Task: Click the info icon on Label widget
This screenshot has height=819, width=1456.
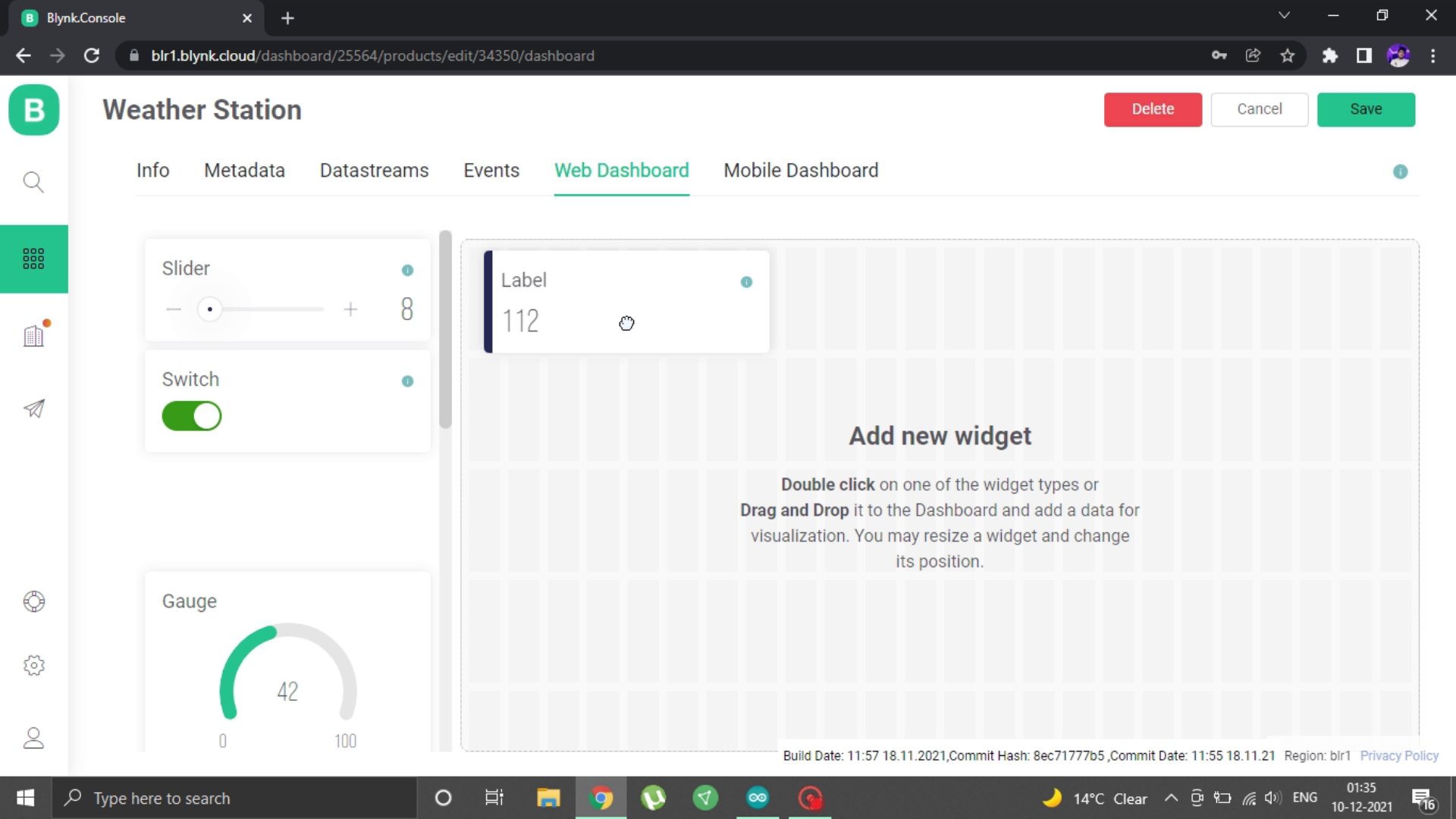Action: point(746,282)
